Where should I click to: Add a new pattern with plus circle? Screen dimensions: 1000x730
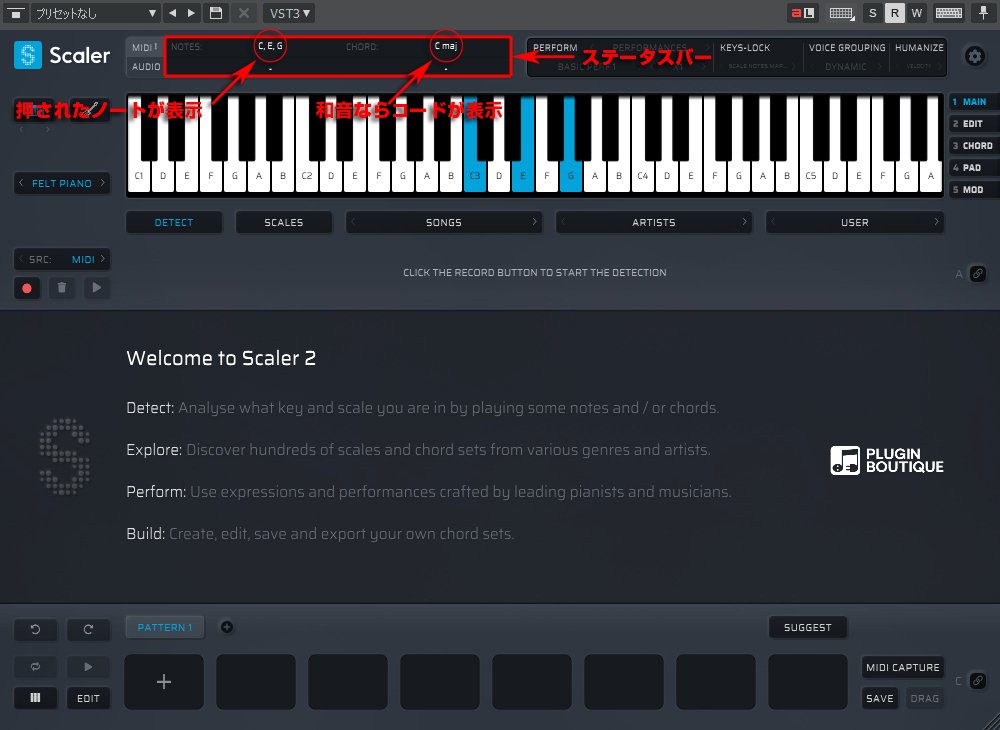(x=226, y=627)
